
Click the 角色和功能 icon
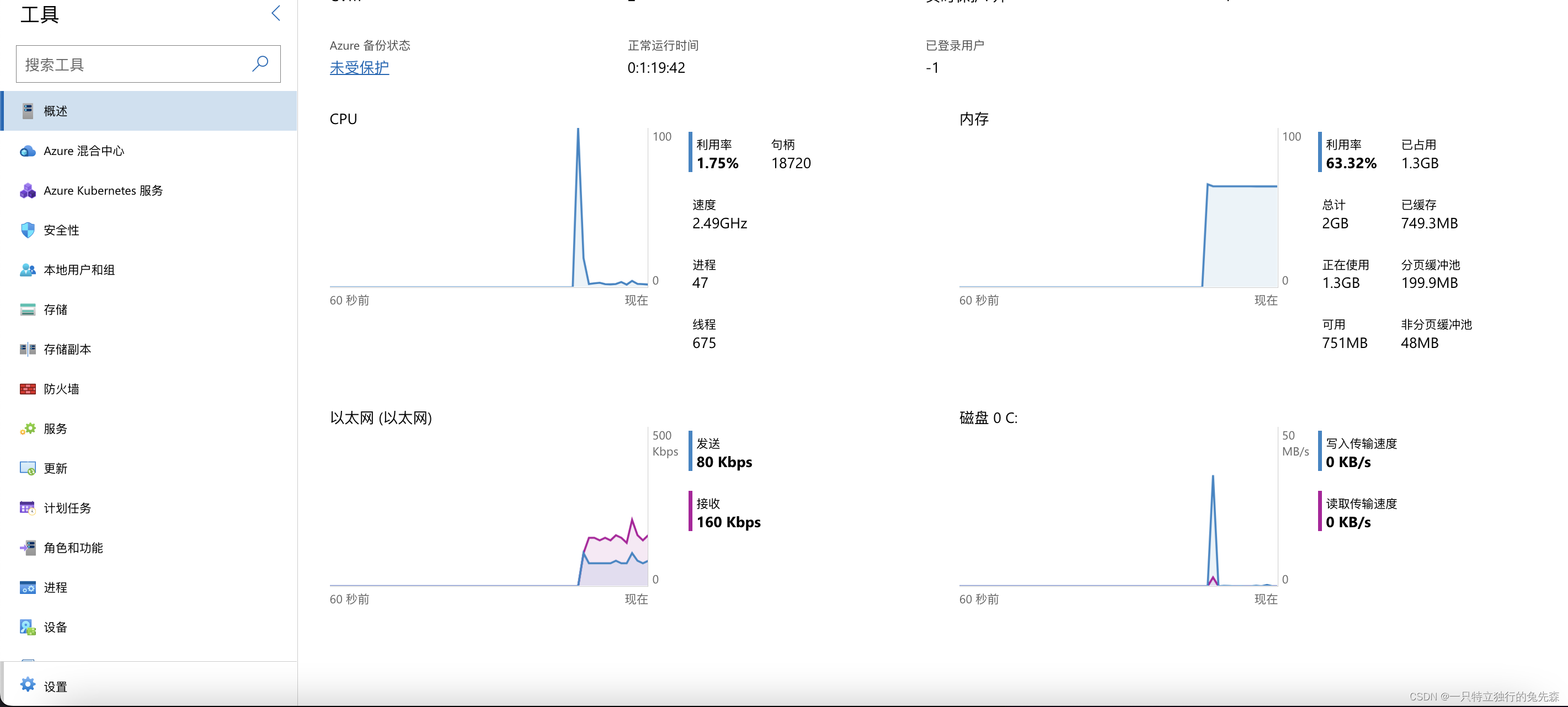tap(28, 548)
